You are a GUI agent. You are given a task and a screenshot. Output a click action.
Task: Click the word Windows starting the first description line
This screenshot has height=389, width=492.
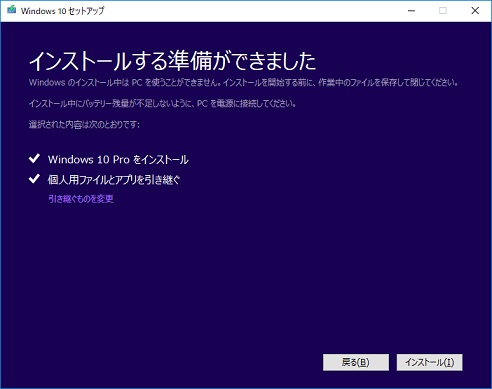[47, 82]
